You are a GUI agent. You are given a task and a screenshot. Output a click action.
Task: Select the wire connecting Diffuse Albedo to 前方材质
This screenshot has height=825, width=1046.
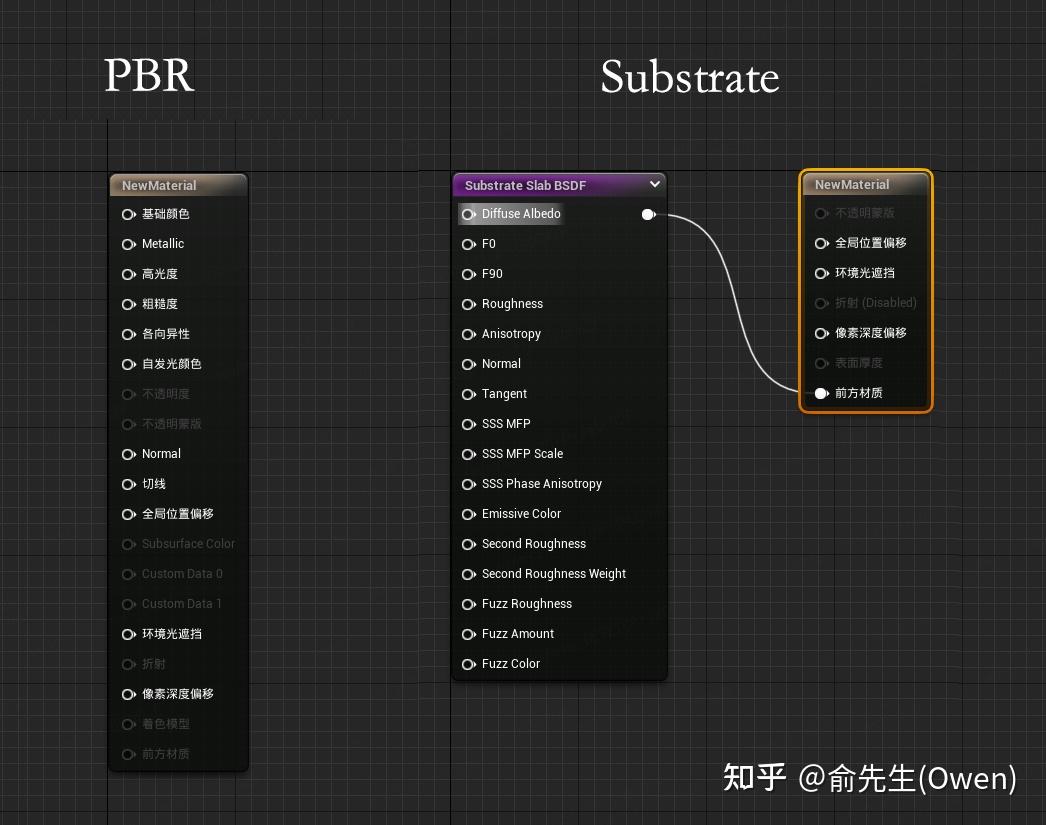(735, 300)
